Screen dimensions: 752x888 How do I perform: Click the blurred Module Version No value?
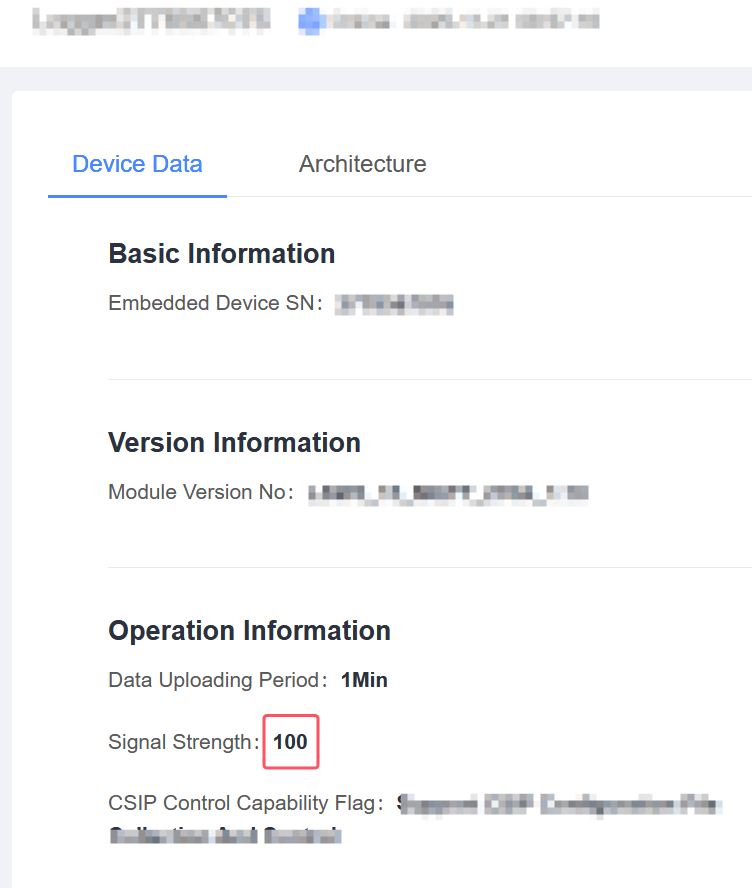[447, 493]
